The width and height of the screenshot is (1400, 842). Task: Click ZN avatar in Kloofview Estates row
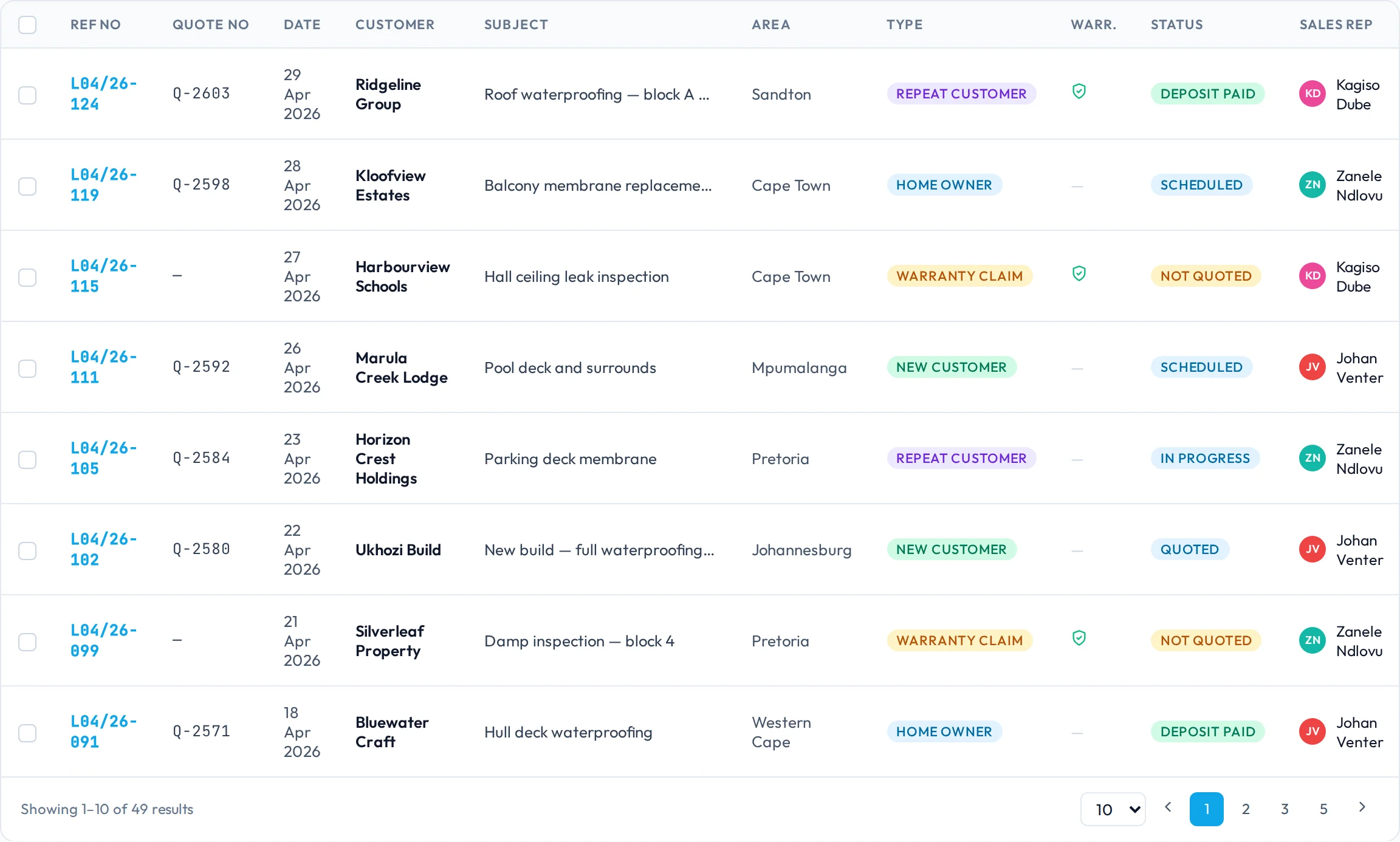click(1312, 185)
